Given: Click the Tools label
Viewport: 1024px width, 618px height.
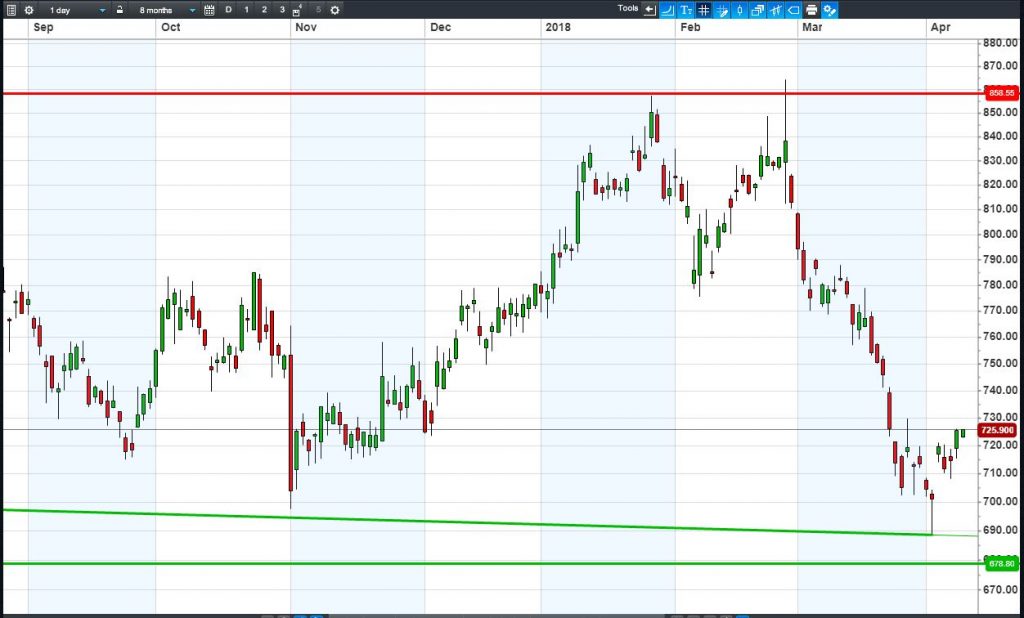Looking at the screenshot, I should [628, 8].
